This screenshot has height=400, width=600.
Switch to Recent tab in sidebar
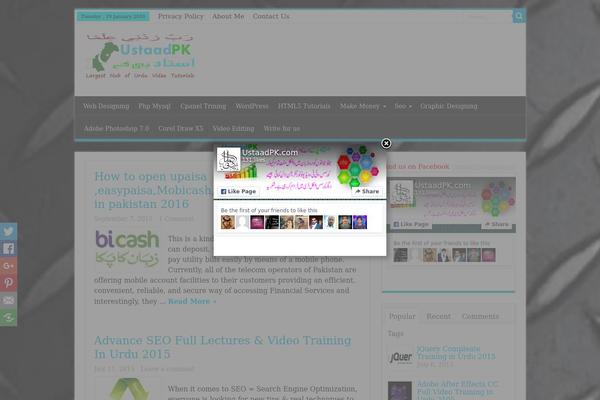[x=439, y=316]
